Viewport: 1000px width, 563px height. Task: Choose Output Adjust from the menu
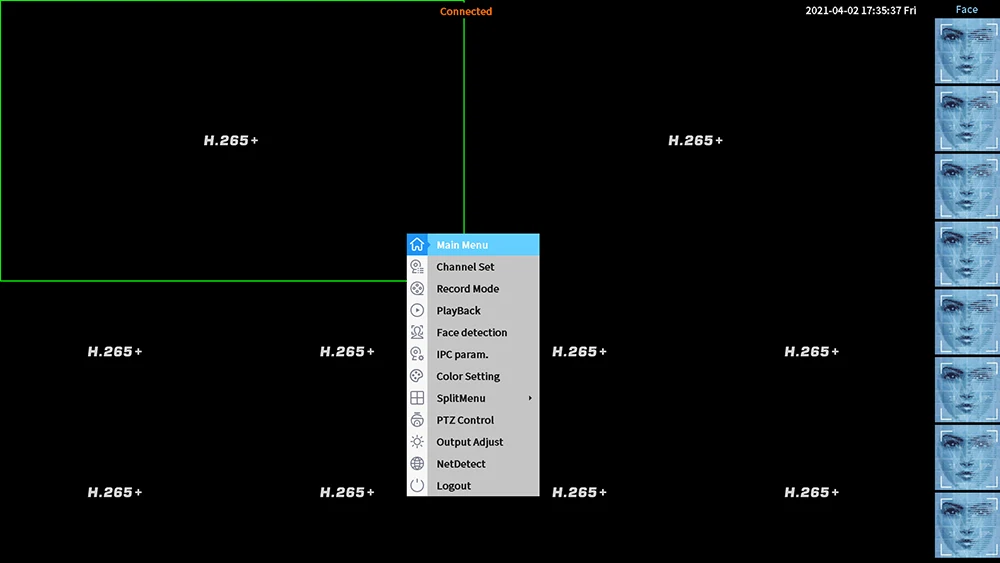click(x=473, y=442)
